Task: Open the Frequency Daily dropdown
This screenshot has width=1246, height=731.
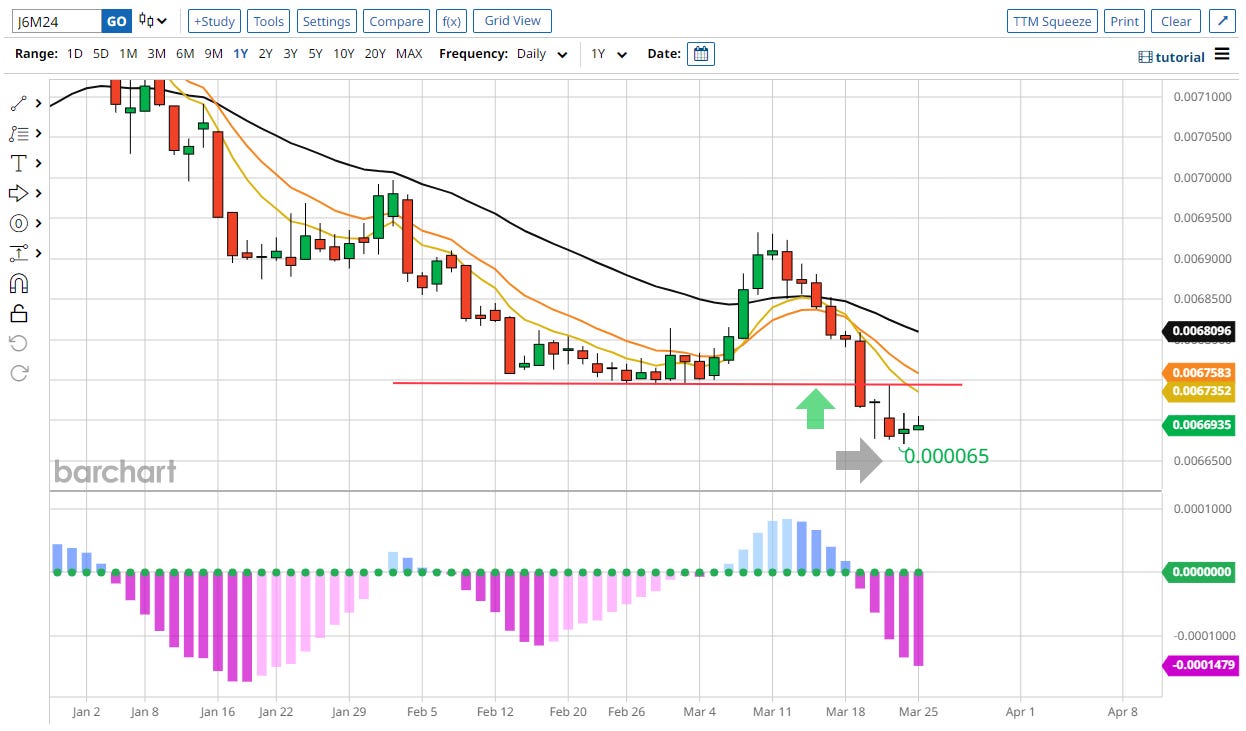Action: click(x=542, y=54)
